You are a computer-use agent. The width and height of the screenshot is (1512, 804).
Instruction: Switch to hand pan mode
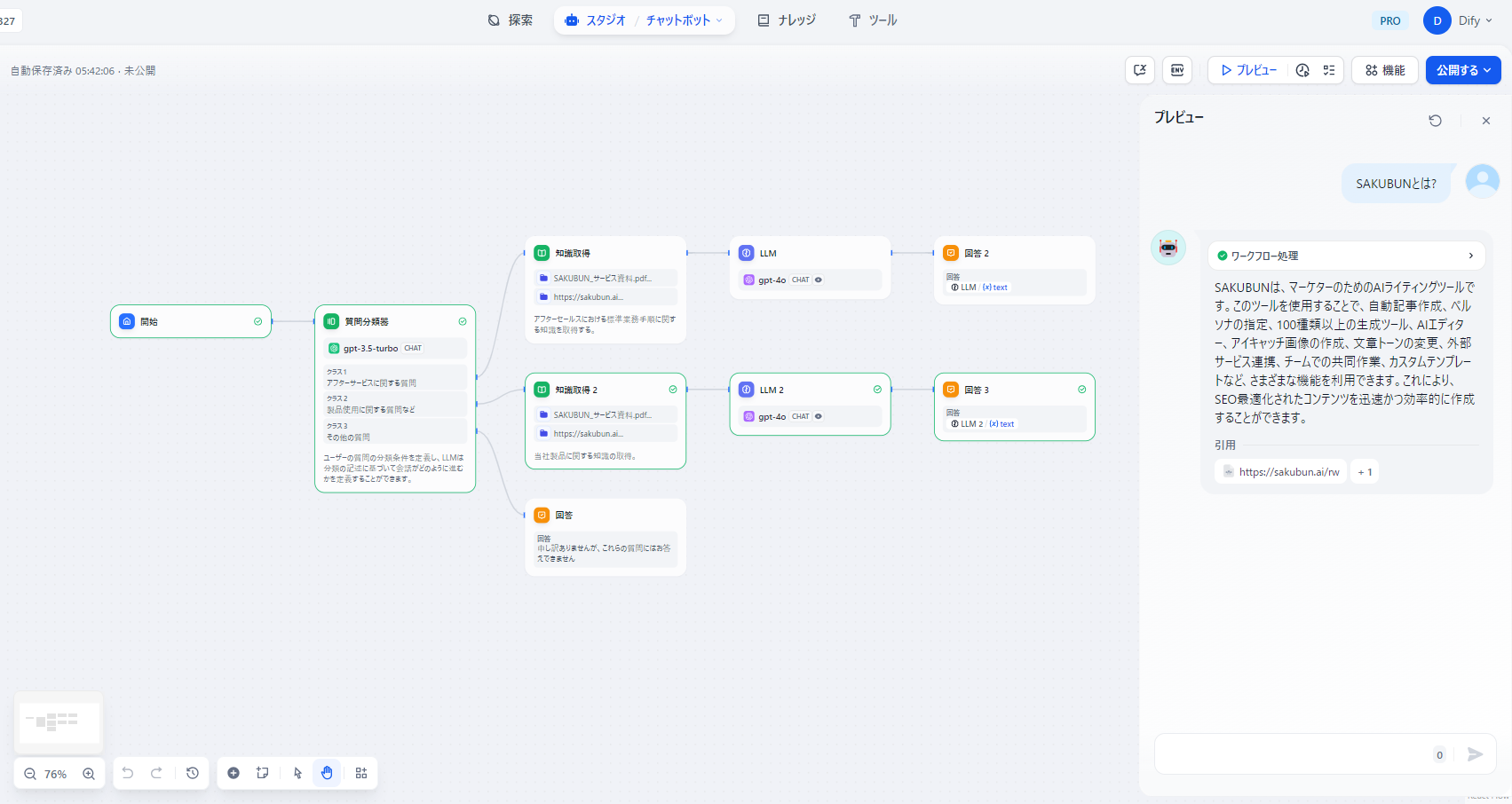(x=327, y=773)
